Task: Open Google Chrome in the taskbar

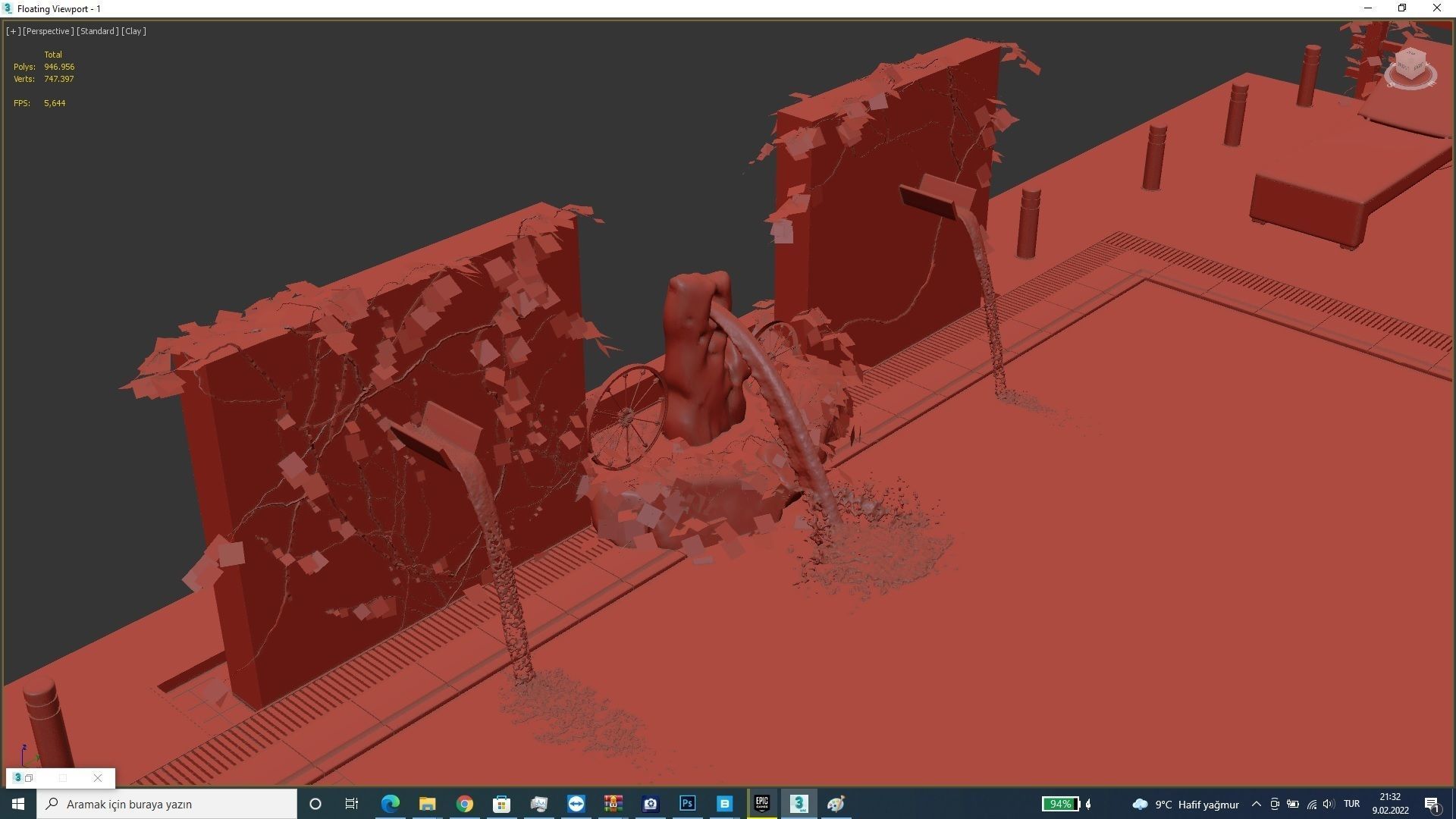Action: [464, 804]
